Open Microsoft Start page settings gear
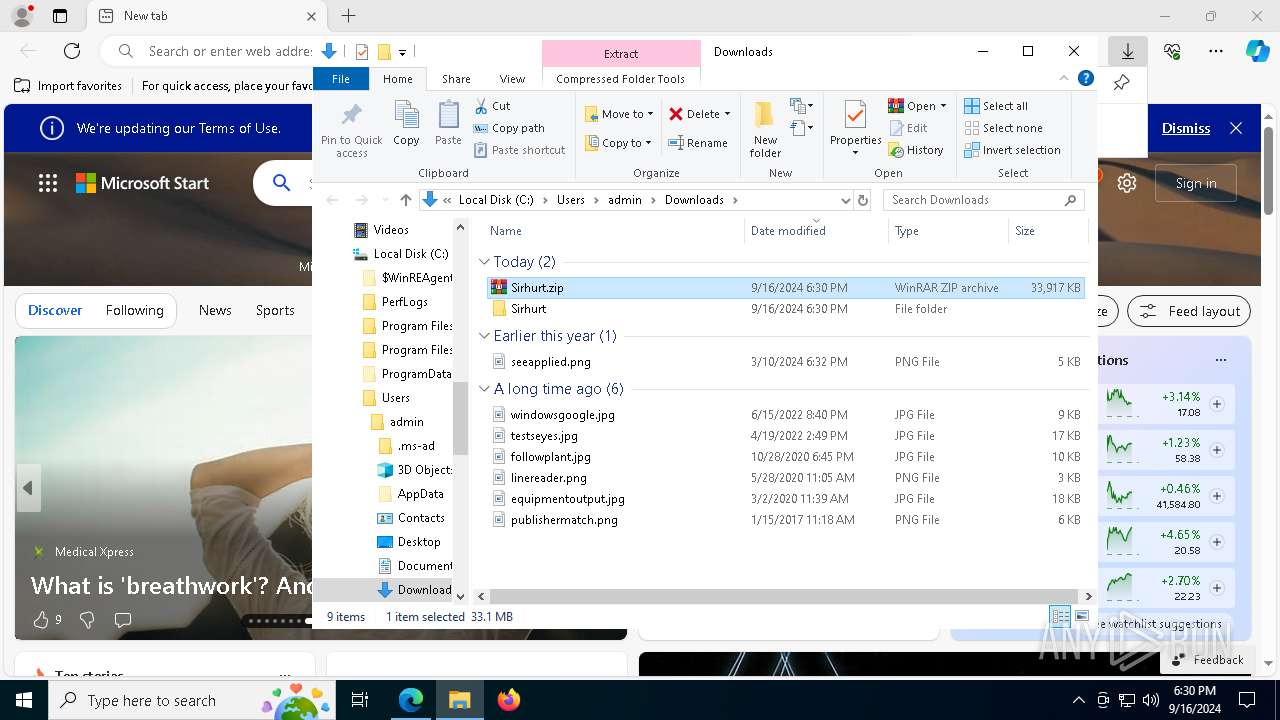The width and height of the screenshot is (1280, 720). coord(1127,183)
